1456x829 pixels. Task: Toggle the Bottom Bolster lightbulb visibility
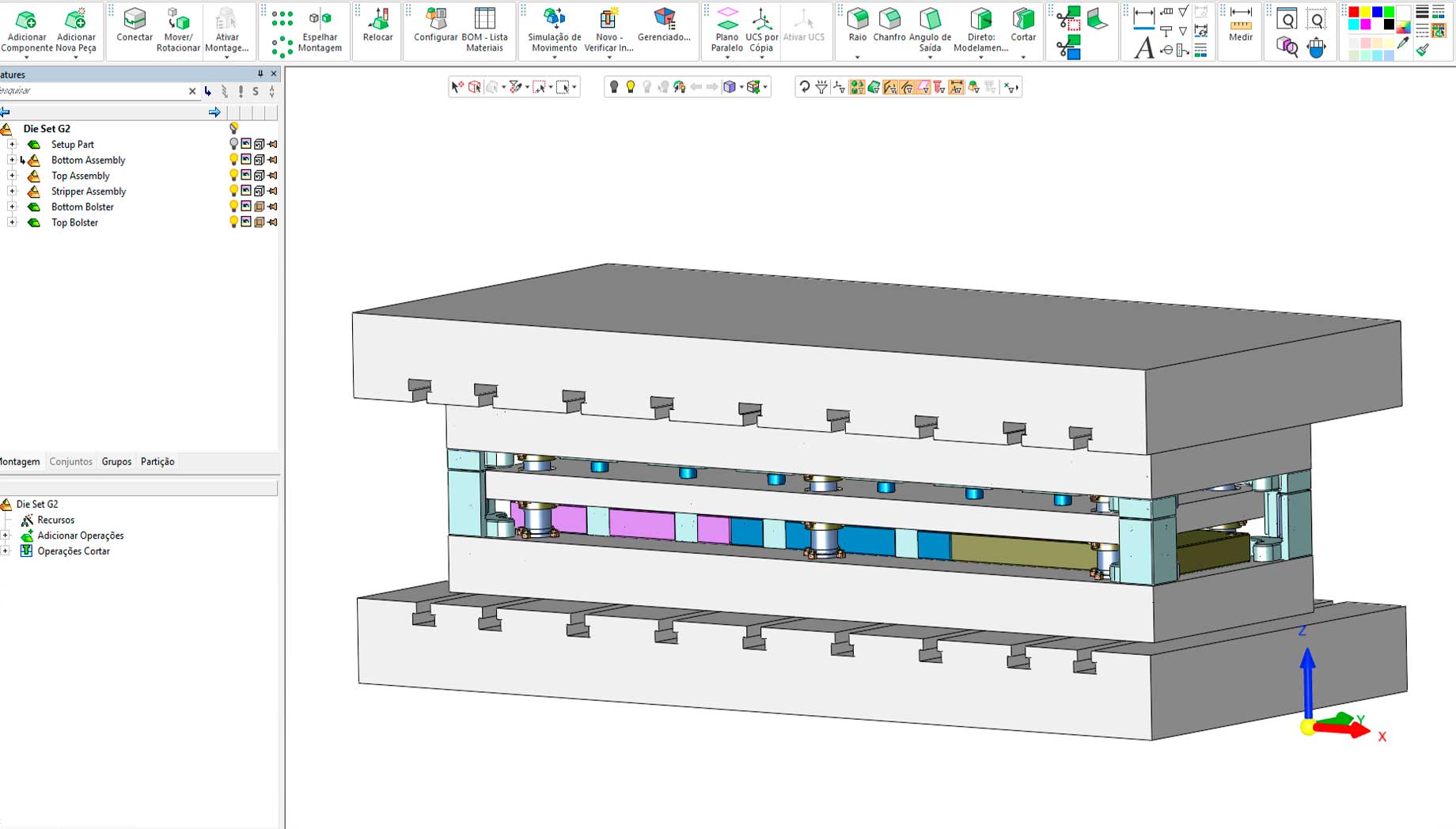233,206
